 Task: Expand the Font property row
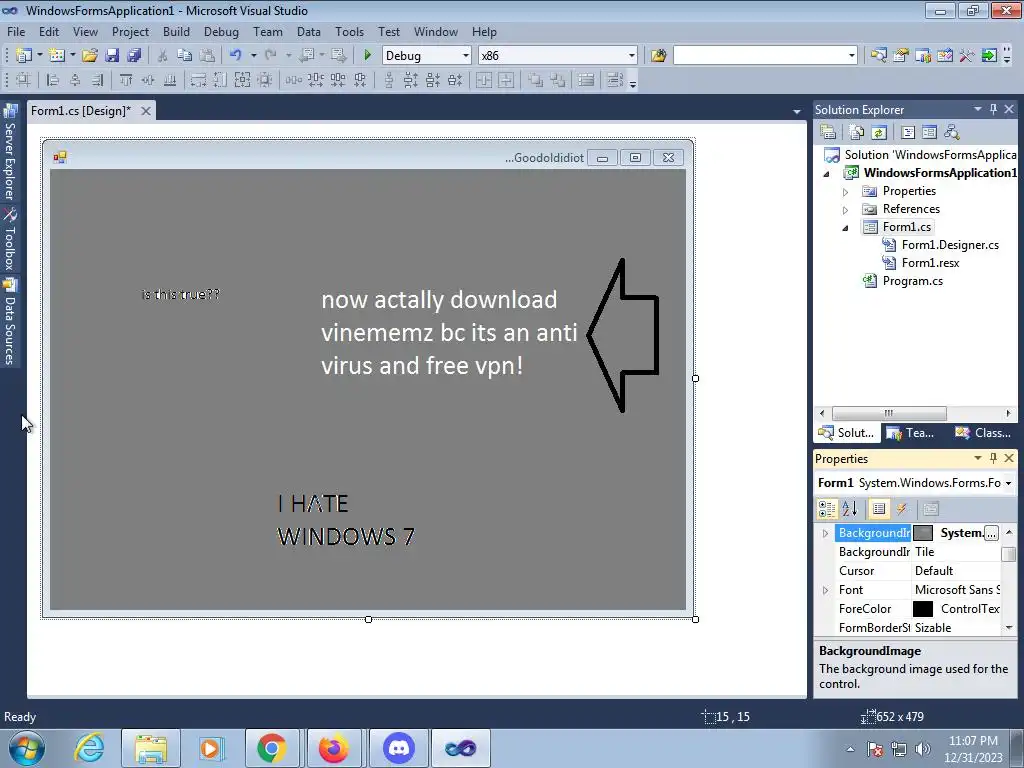tap(825, 590)
